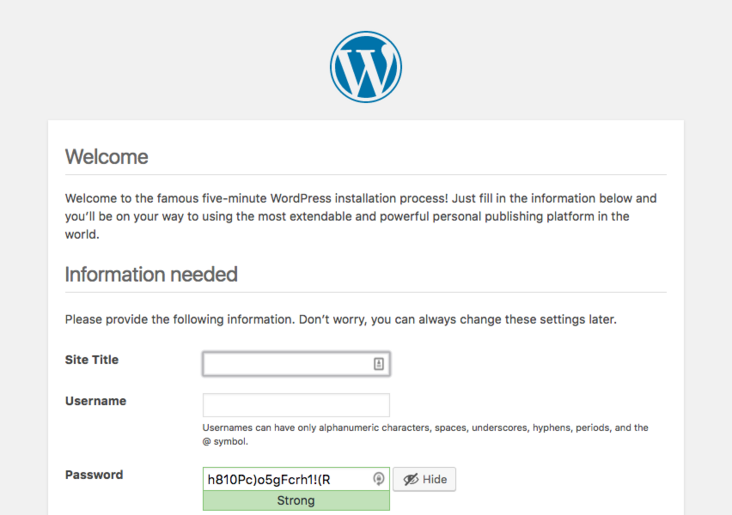Click the Site Title label
Viewport: 732px width, 515px height.
(x=92, y=360)
